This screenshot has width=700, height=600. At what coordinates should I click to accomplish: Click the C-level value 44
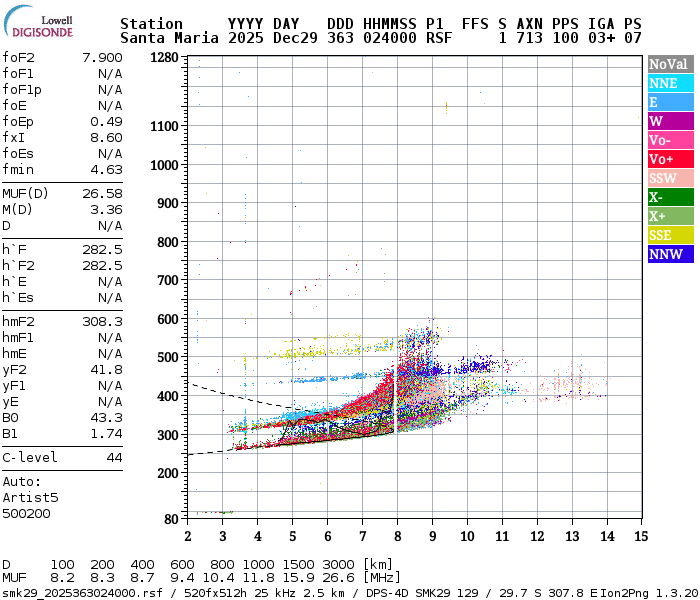click(114, 458)
